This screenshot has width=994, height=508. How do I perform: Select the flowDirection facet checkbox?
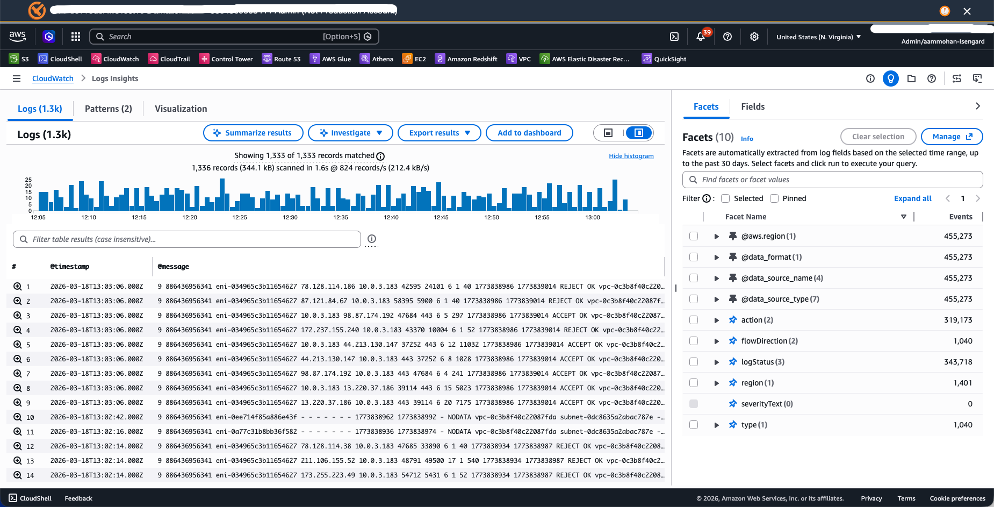(x=694, y=341)
